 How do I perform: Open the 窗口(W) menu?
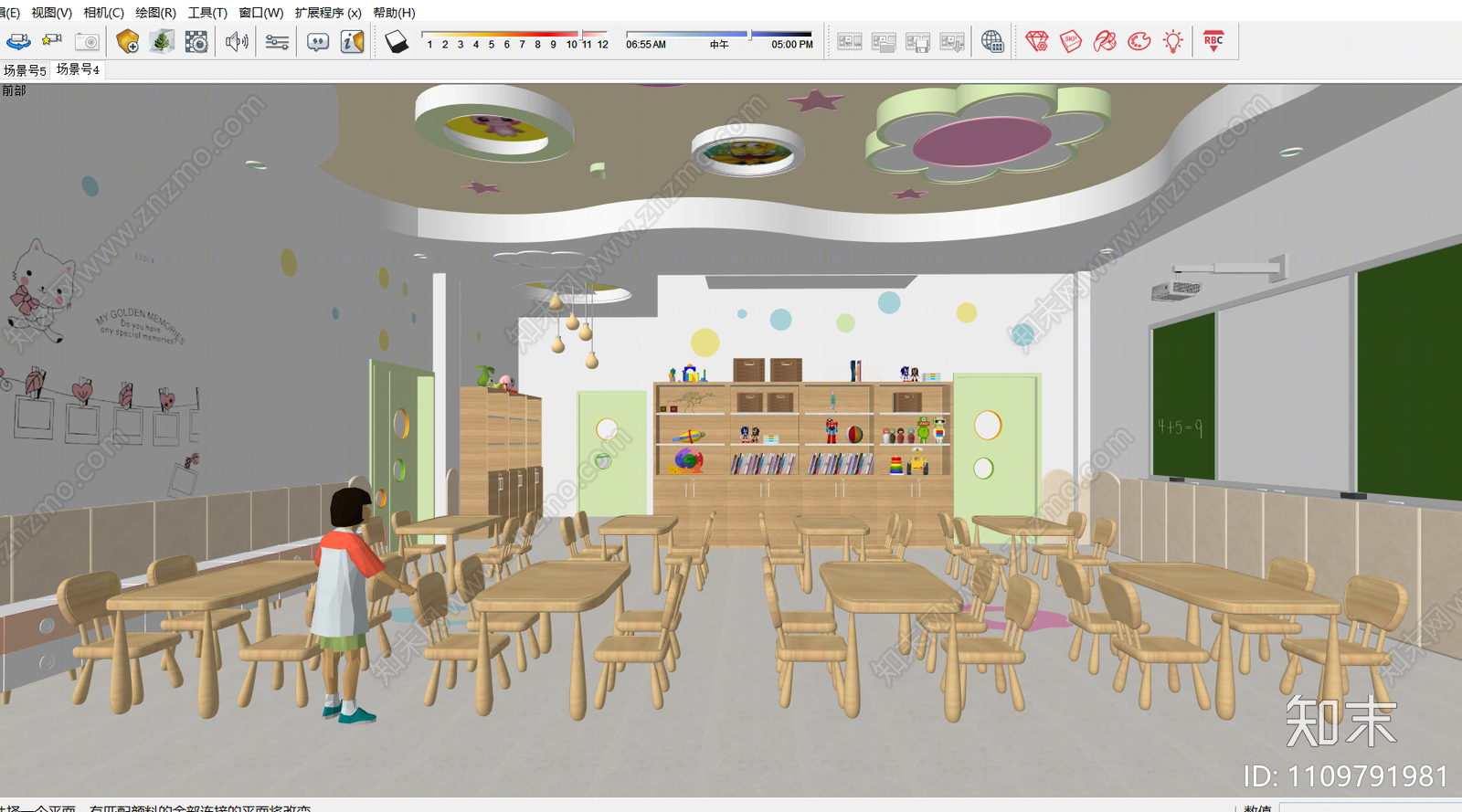pyautogui.click(x=261, y=13)
